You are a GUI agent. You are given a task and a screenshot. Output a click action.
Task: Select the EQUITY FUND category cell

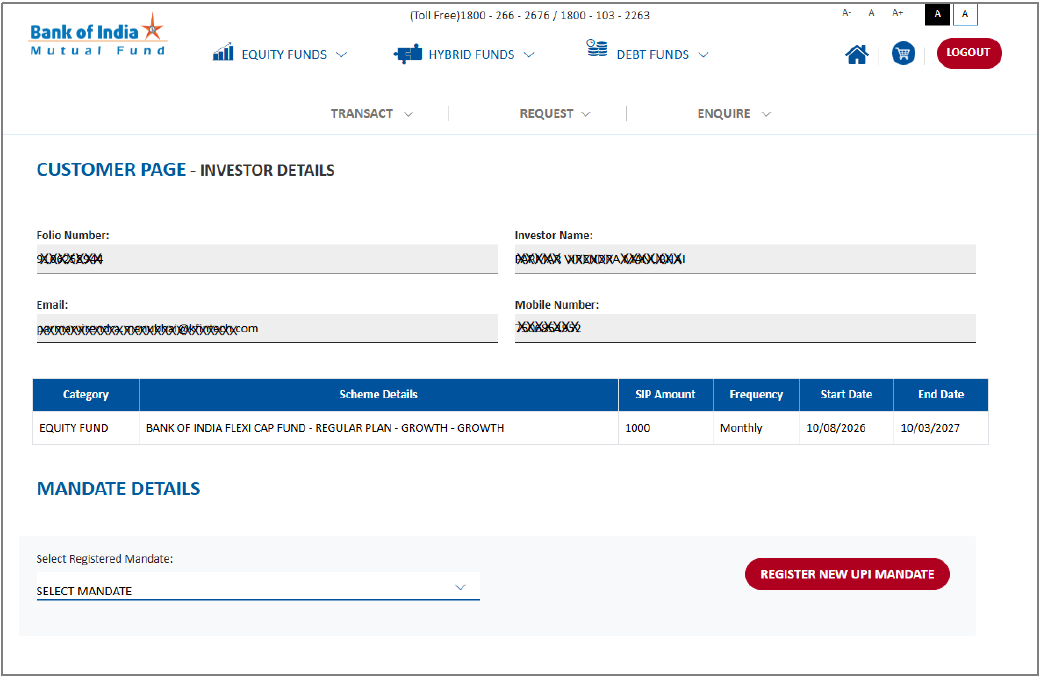click(x=86, y=428)
